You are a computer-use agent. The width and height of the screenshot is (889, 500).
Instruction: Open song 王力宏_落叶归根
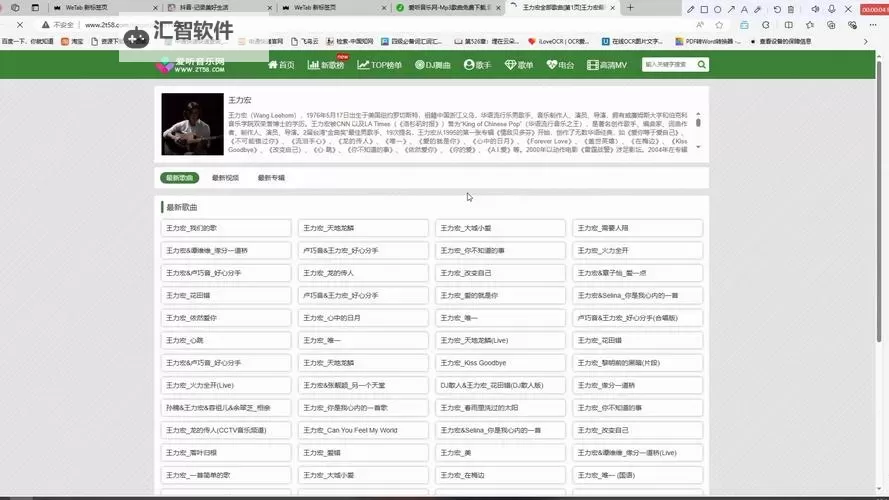click(226, 453)
